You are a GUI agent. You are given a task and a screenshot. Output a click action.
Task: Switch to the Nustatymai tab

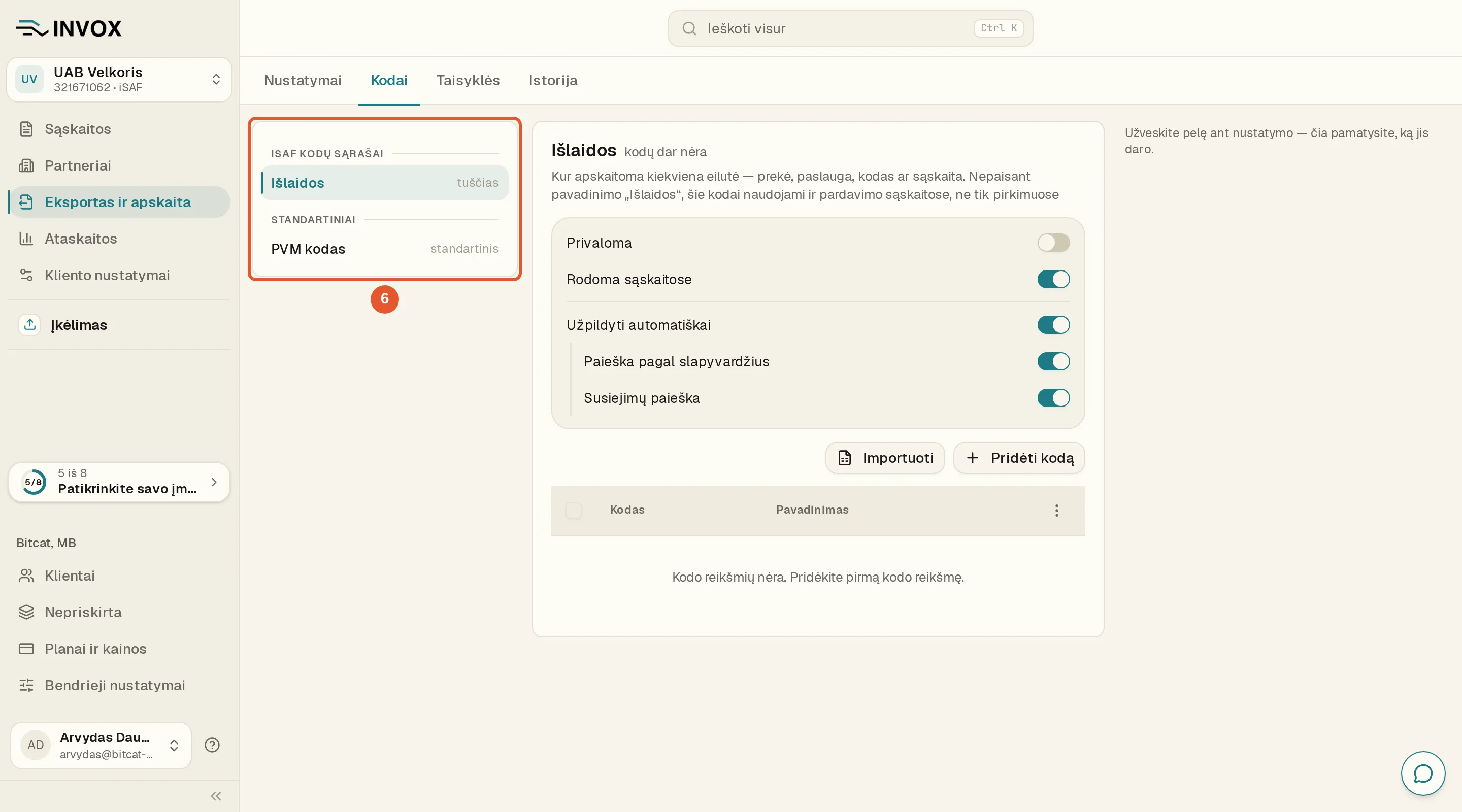(x=303, y=81)
